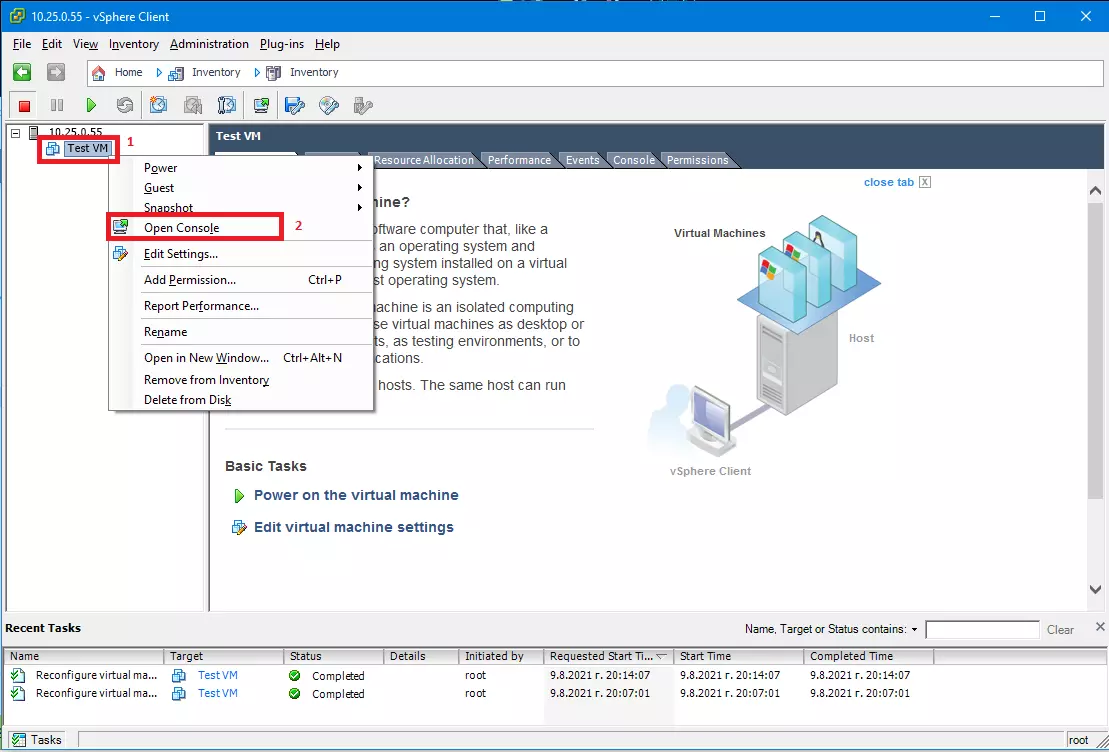The height and width of the screenshot is (752, 1109).
Task: Click the Launch Console toolbar icon
Action: click(x=261, y=105)
